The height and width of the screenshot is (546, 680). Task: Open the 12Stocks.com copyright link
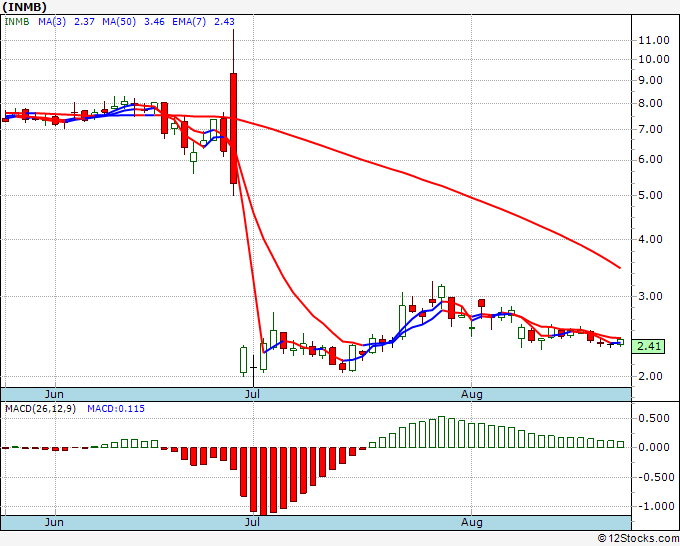click(638, 538)
